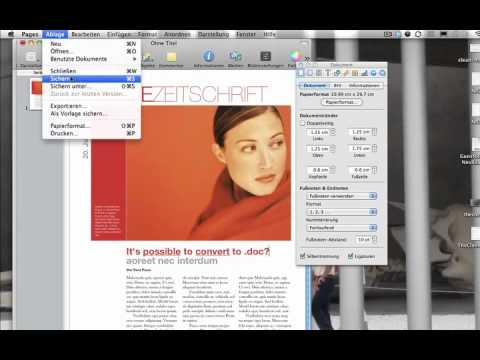Open the Metrics ruler inspector icon
The height and width of the screenshot is (360, 480).
346,73
